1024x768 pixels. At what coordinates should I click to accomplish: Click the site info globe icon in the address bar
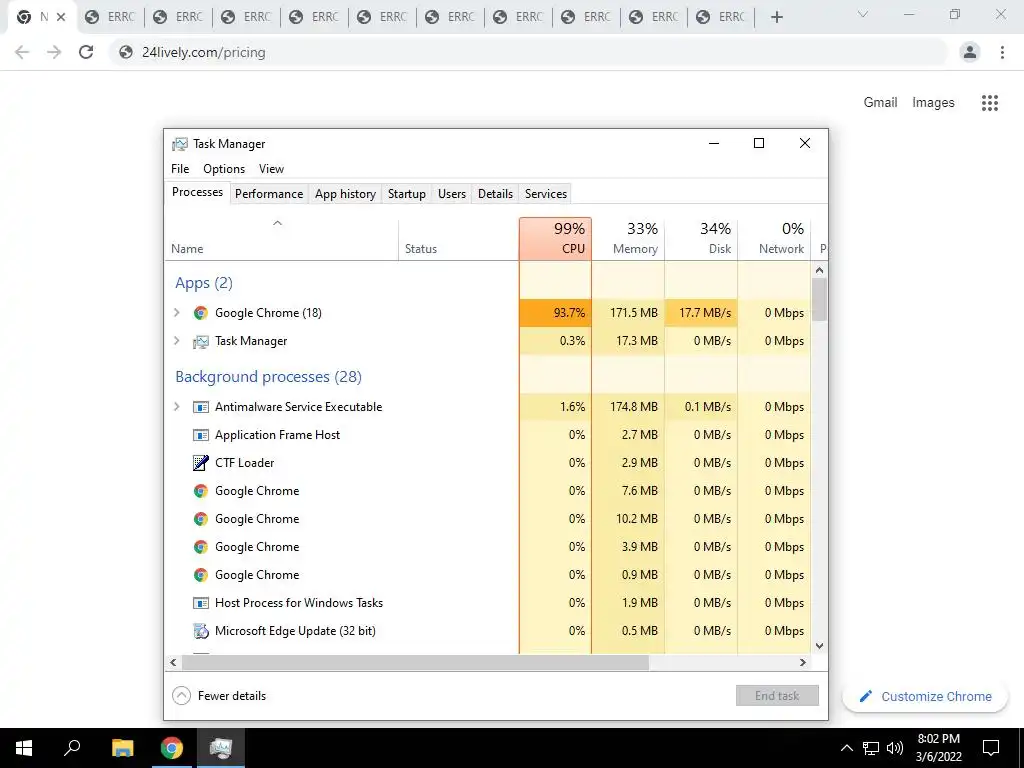(x=126, y=52)
